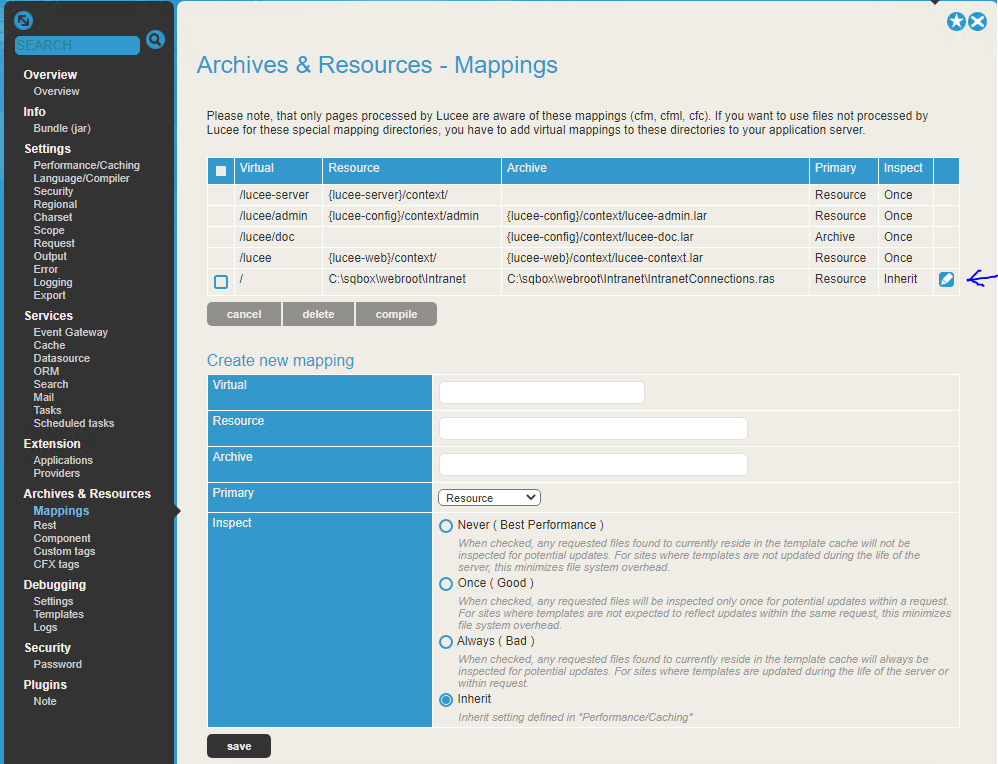Open Security Password page

point(57,664)
